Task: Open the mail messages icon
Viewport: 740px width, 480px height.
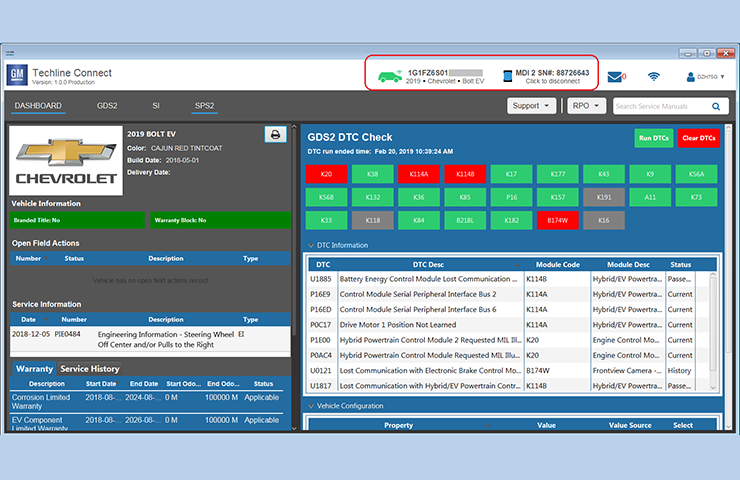Action: pyautogui.click(x=614, y=76)
